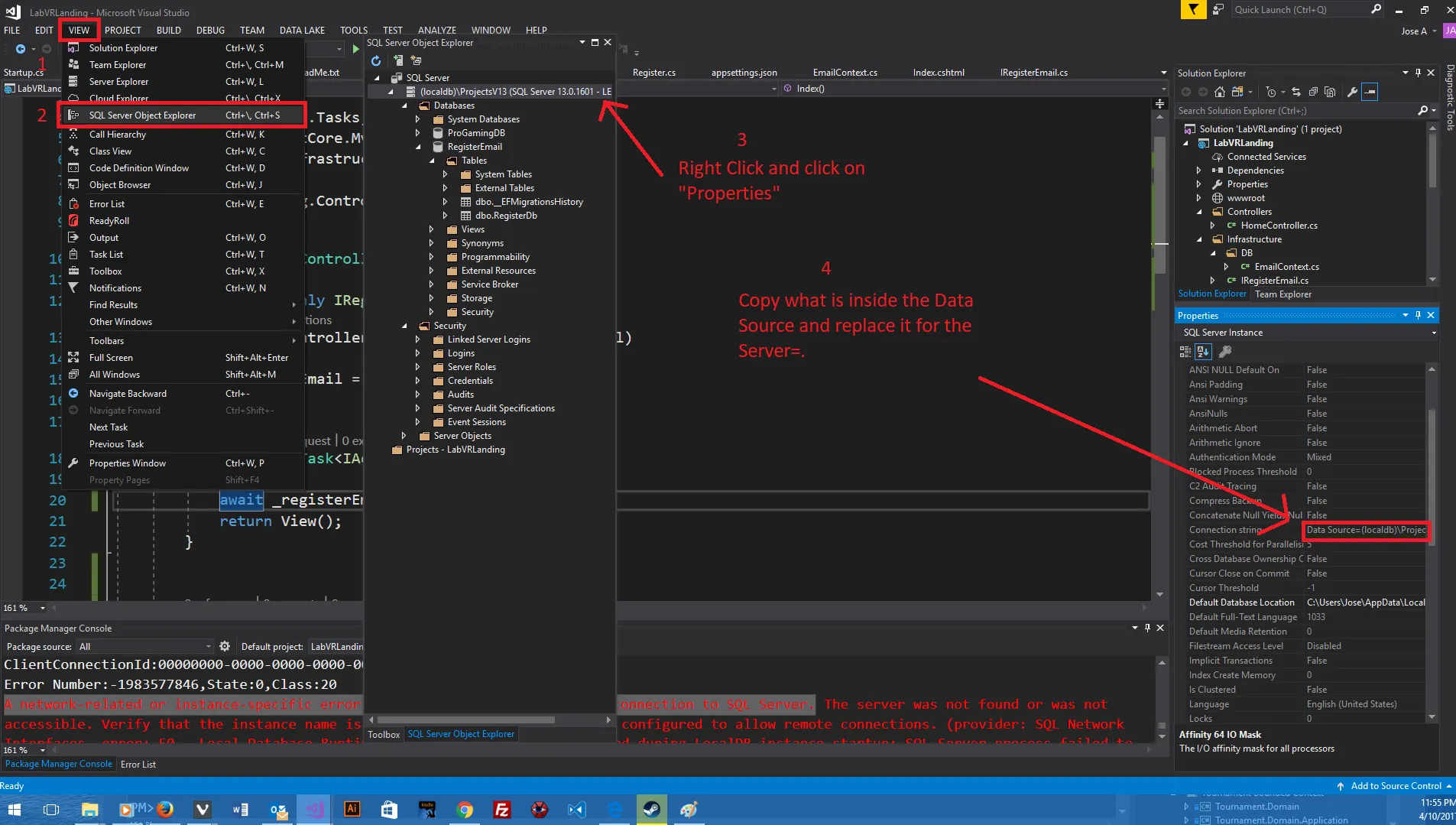Click Add to Source Control in status bar
1456x825 pixels.
[x=1395, y=786]
